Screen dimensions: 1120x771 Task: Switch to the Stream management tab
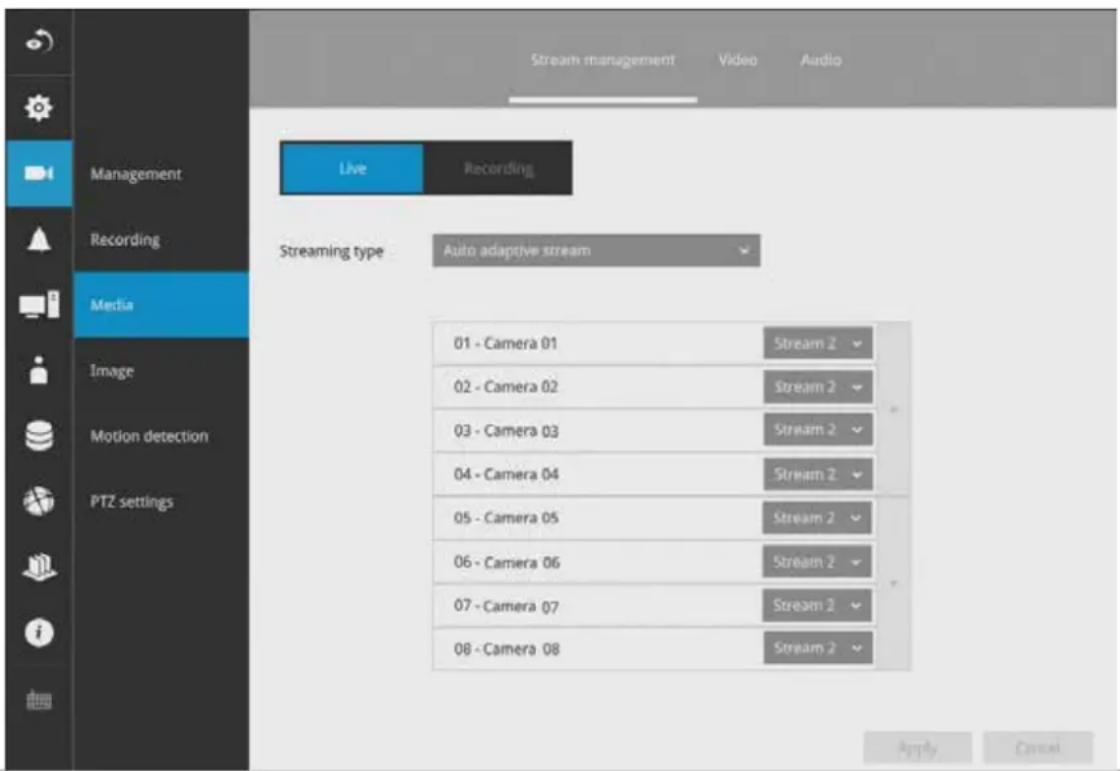point(603,60)
